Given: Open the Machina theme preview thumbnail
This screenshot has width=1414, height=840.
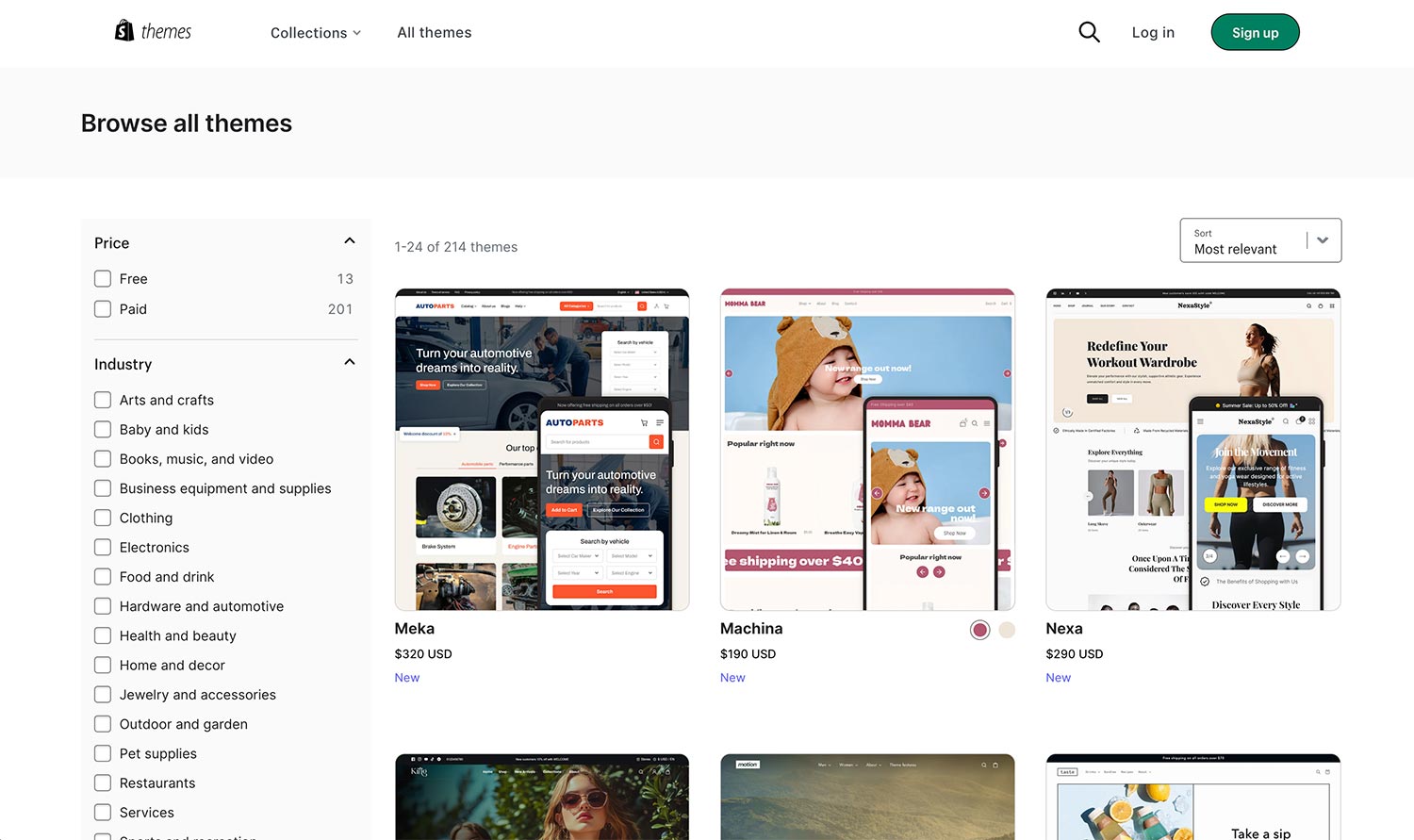Looking at the screenshot, I should (867, 450).
